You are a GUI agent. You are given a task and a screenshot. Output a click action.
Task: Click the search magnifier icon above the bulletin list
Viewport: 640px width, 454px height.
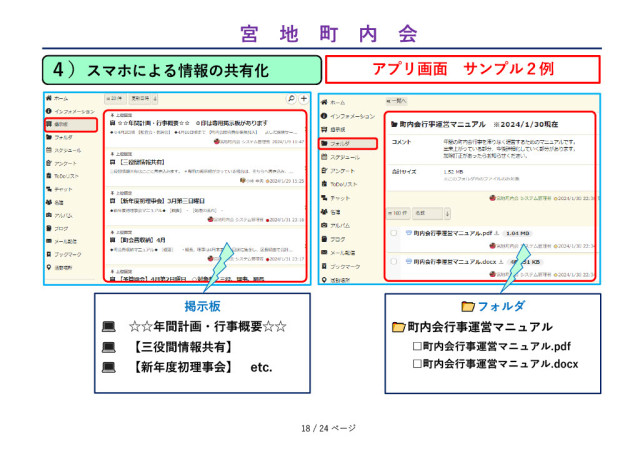pyautogui.click(x=290, y=99)
